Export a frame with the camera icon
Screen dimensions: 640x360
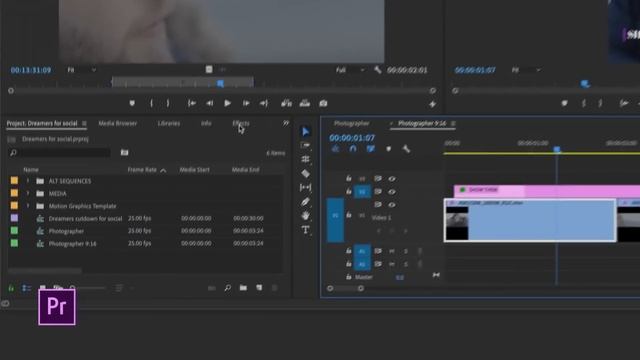click(323, 104)
